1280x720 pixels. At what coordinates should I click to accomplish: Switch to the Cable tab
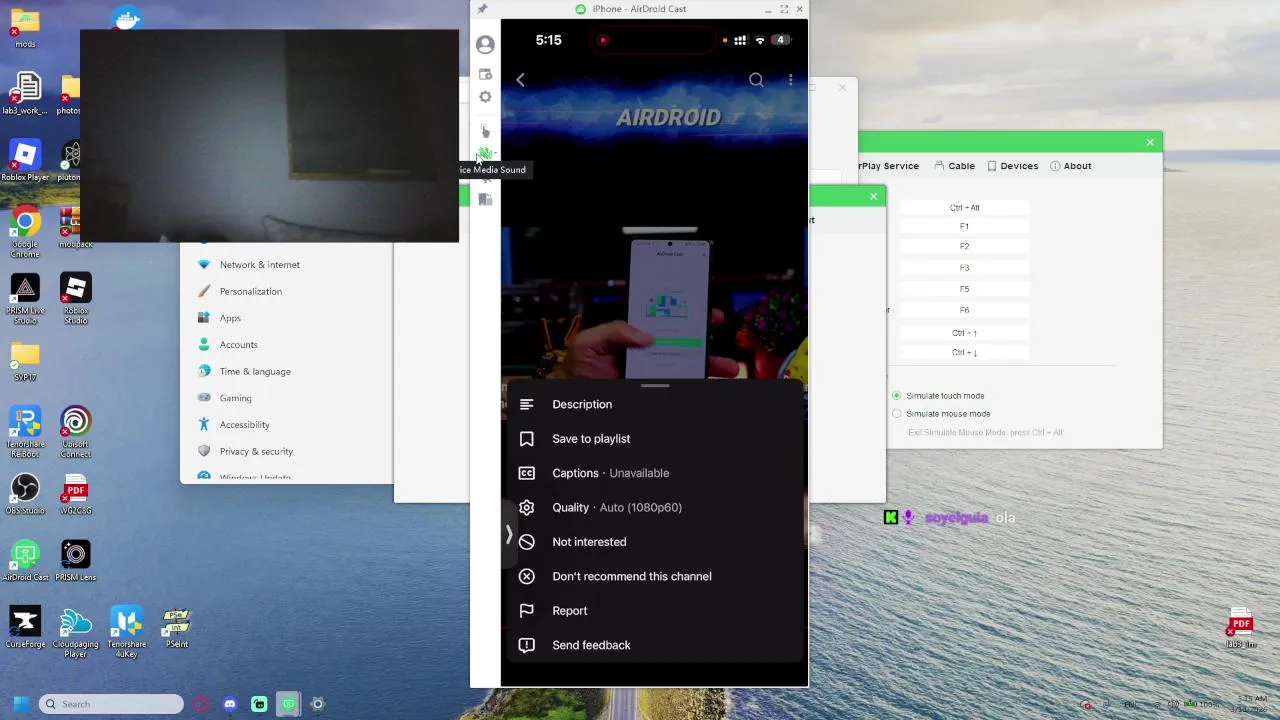(x=954, y=166)
